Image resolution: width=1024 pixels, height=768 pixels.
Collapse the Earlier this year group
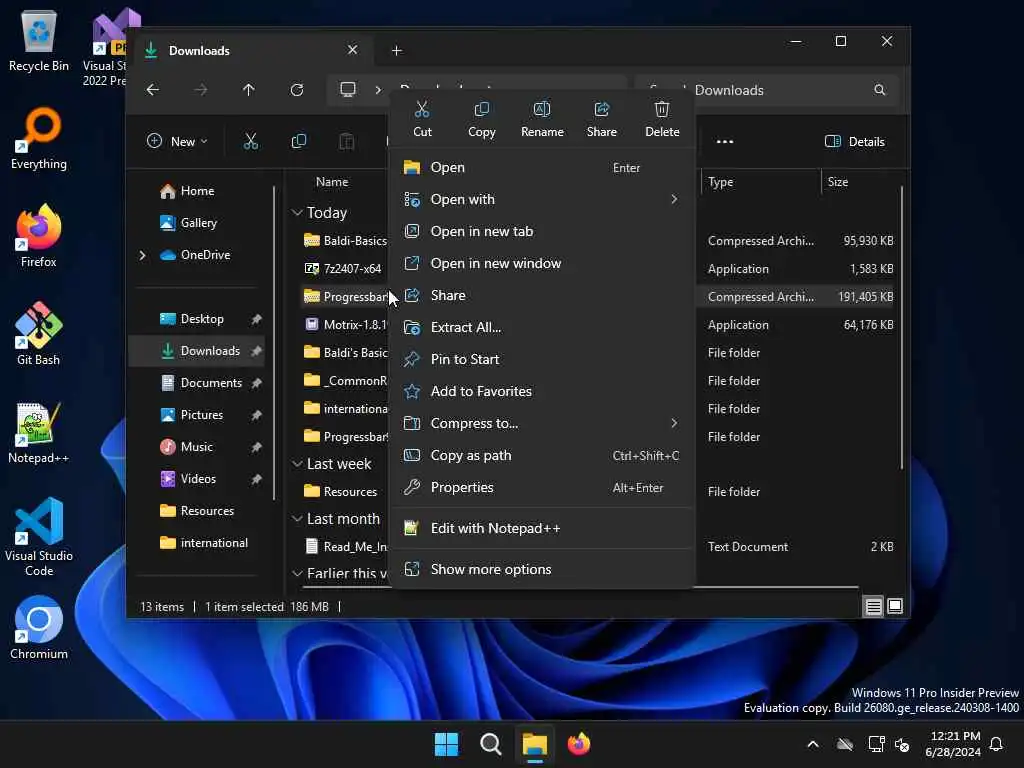click(x=297, y=573)
